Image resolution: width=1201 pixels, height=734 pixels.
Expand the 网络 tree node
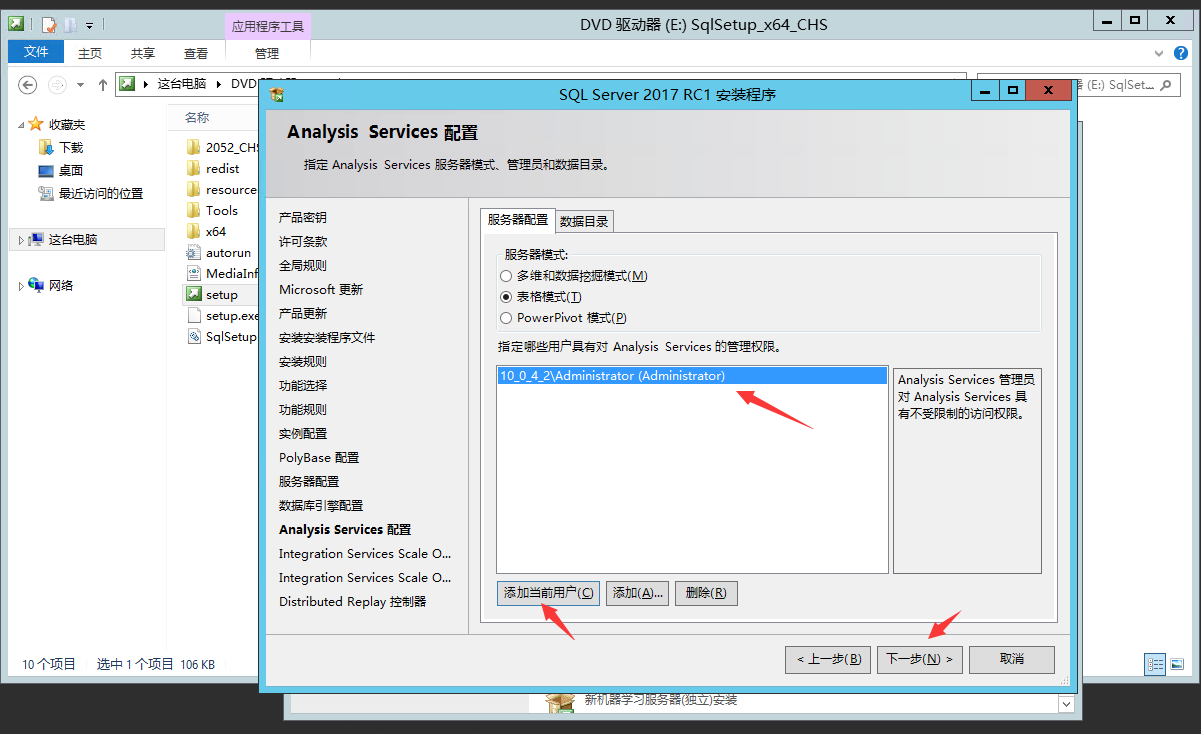pyautogui.click(x=21, y=286)
